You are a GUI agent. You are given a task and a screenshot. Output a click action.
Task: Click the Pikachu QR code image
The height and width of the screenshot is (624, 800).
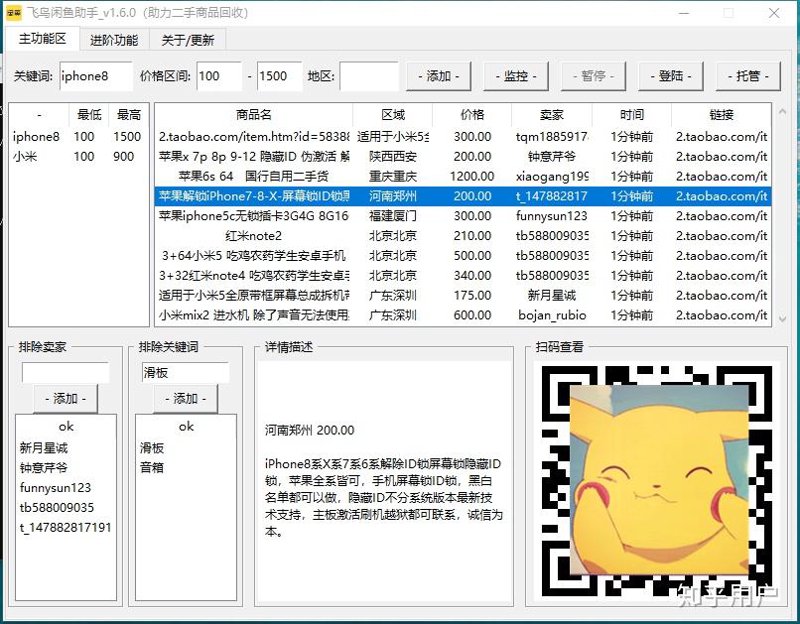point(658,480)
